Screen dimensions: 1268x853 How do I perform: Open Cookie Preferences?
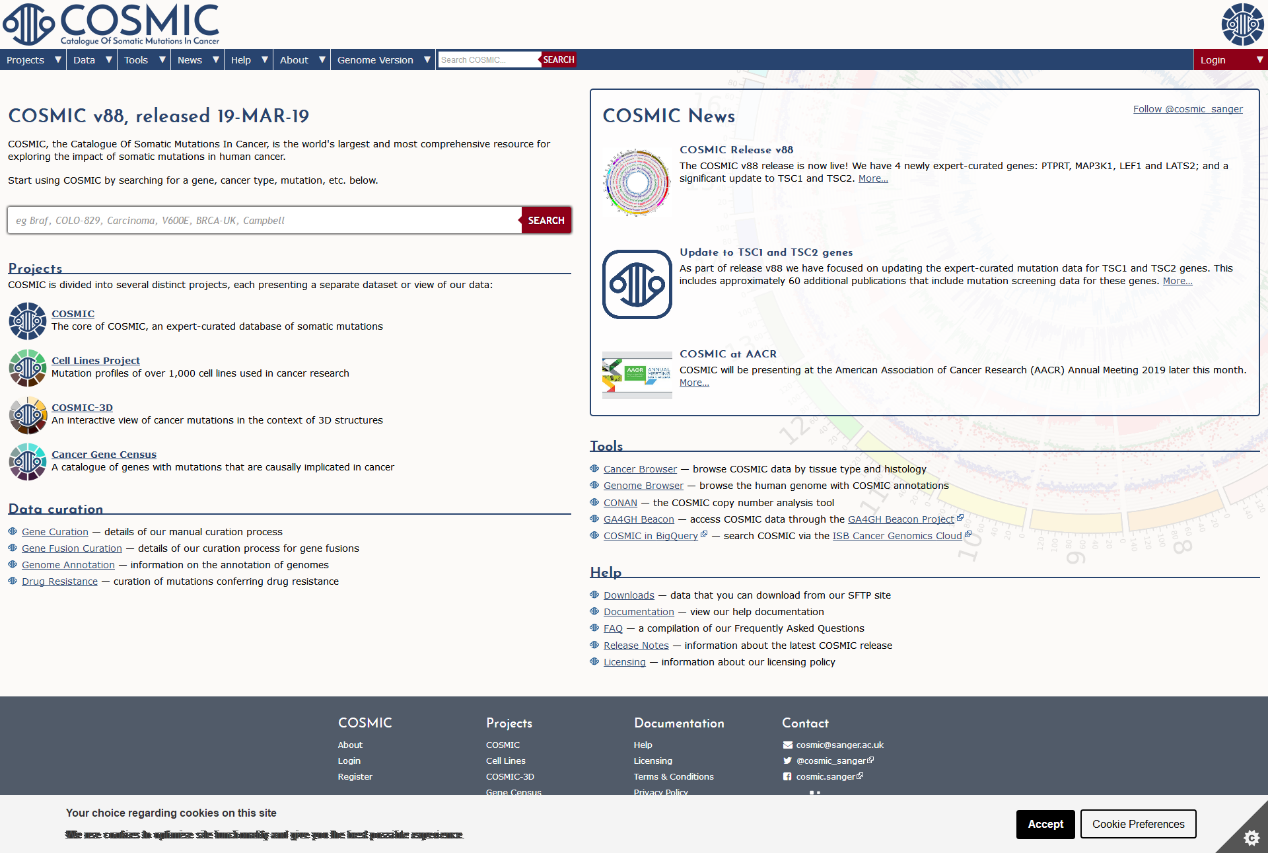(x=1138, y=824)
